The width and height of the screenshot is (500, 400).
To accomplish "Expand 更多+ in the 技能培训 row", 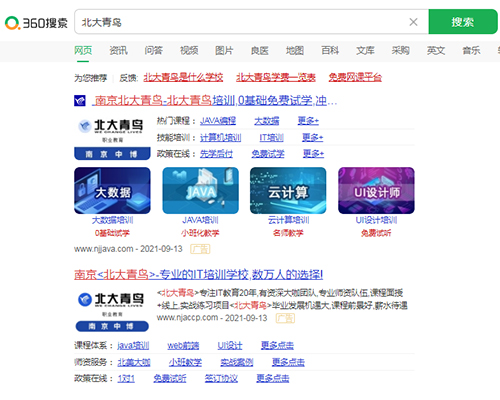I will (x=312, y=137).
